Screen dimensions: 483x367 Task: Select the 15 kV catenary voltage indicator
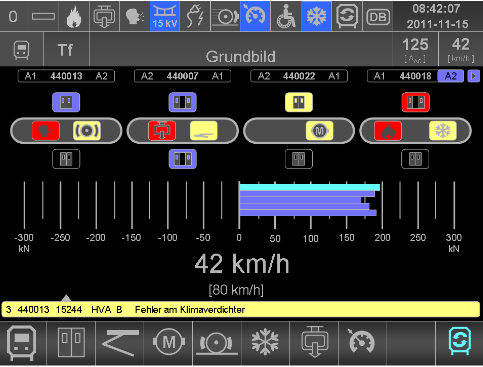pyautogui.click(x=165, y=16)
